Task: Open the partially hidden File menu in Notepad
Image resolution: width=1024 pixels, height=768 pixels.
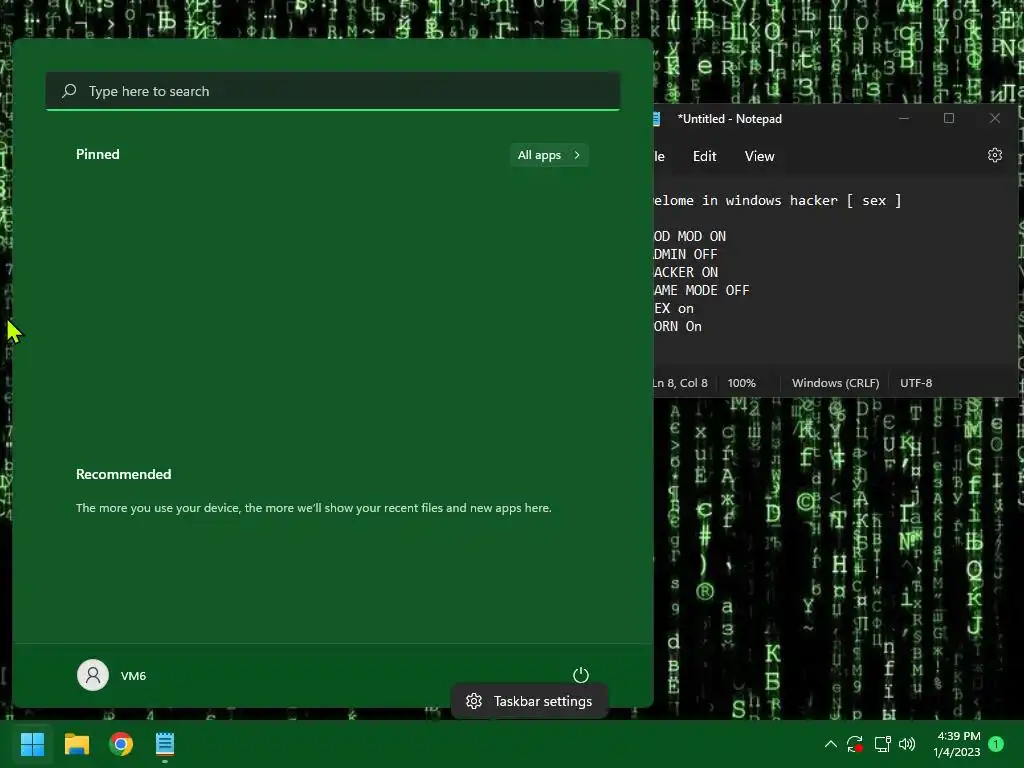Action: click(660, 156)
